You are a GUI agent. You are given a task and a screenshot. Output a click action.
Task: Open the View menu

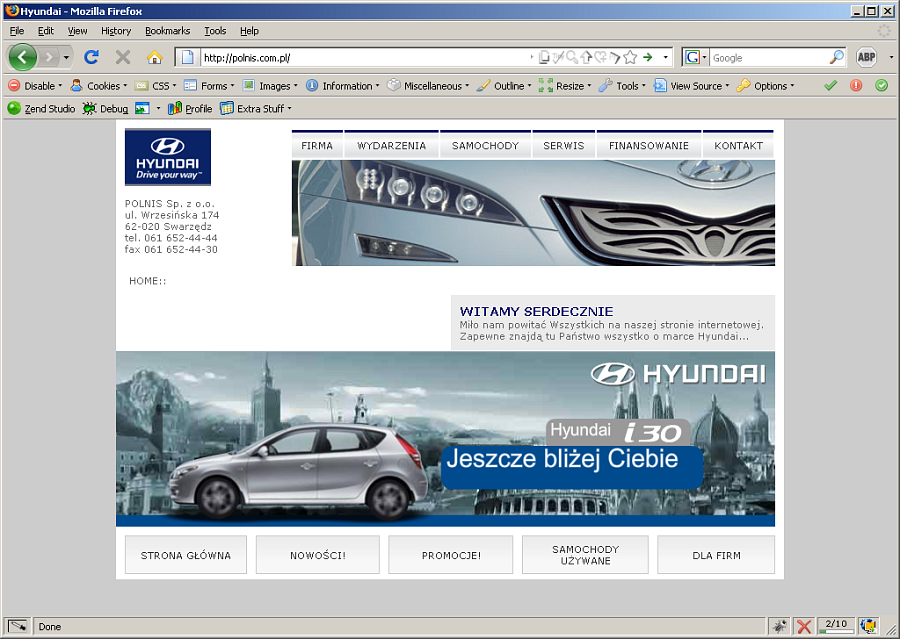click(77, 31)
